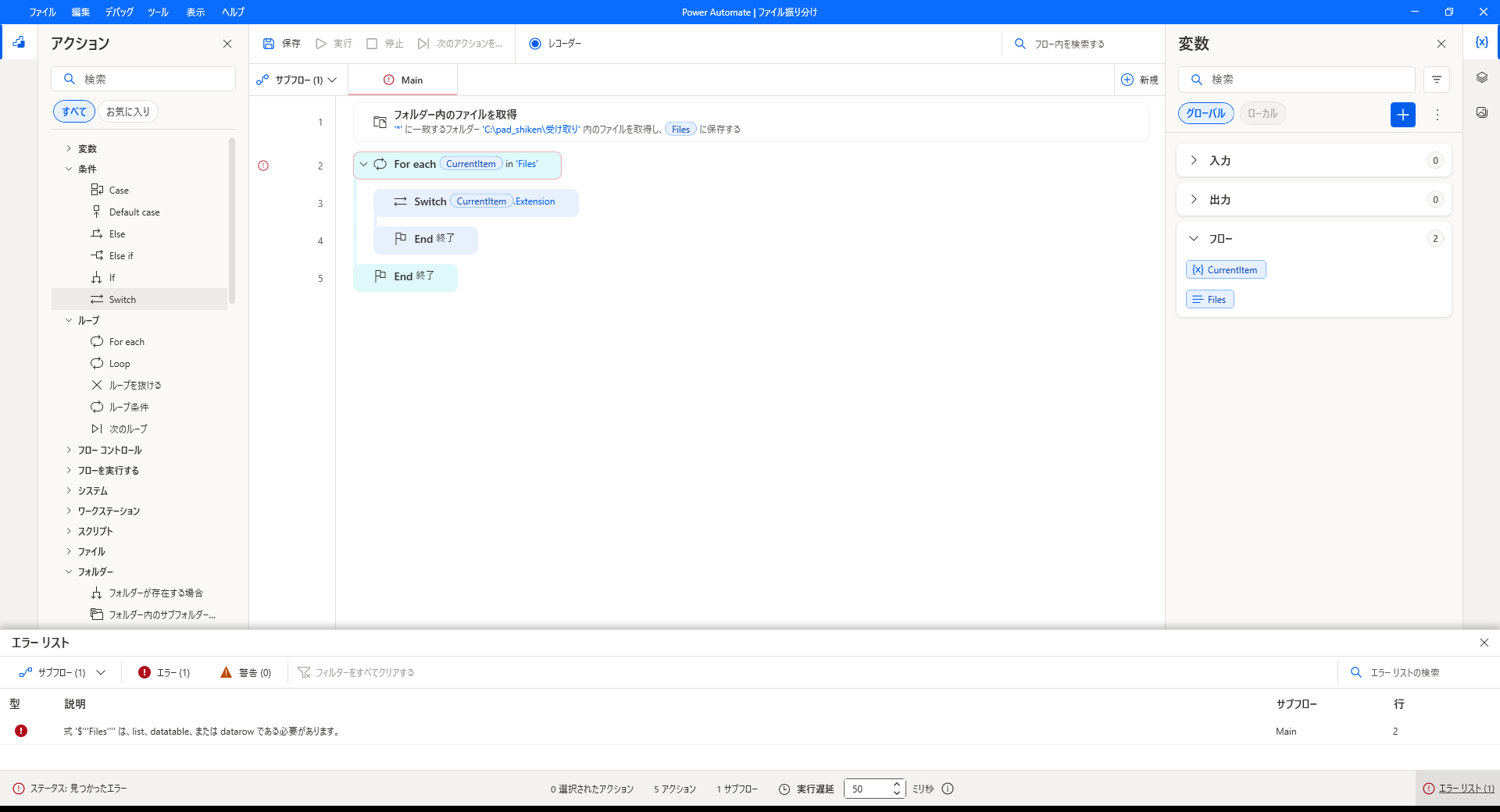Toggle the 警告 (0) filter

[x=245, y=672]
